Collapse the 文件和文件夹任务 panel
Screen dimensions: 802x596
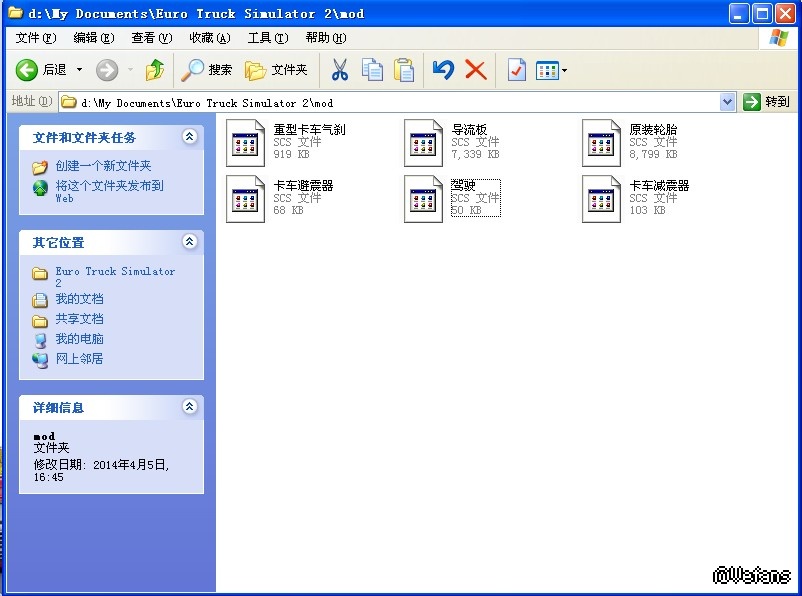tap(190, 137)
